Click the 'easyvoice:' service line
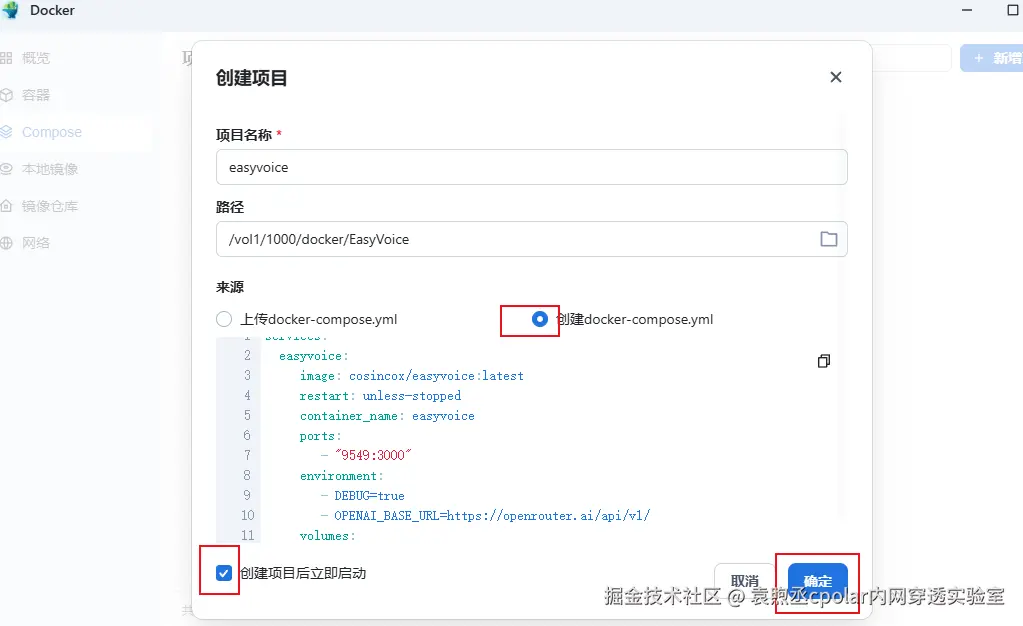Image resolution: width=1023 pixels, height=626 pixels. pos(314,356)
